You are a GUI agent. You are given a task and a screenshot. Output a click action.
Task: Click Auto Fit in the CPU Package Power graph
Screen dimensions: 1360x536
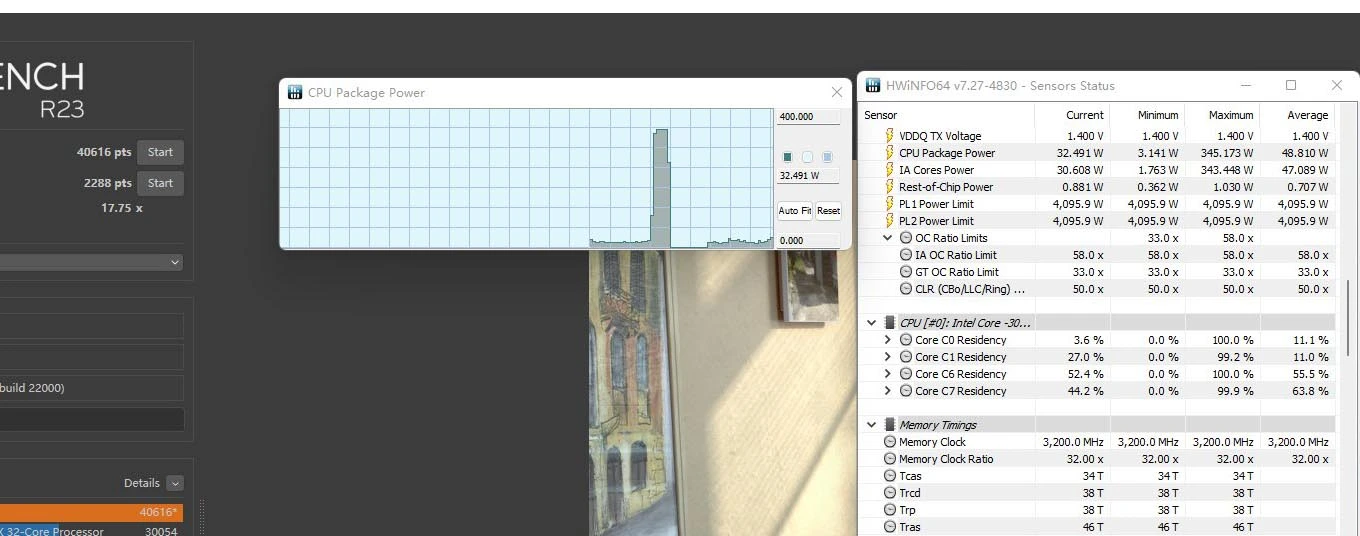click(795, 211)
